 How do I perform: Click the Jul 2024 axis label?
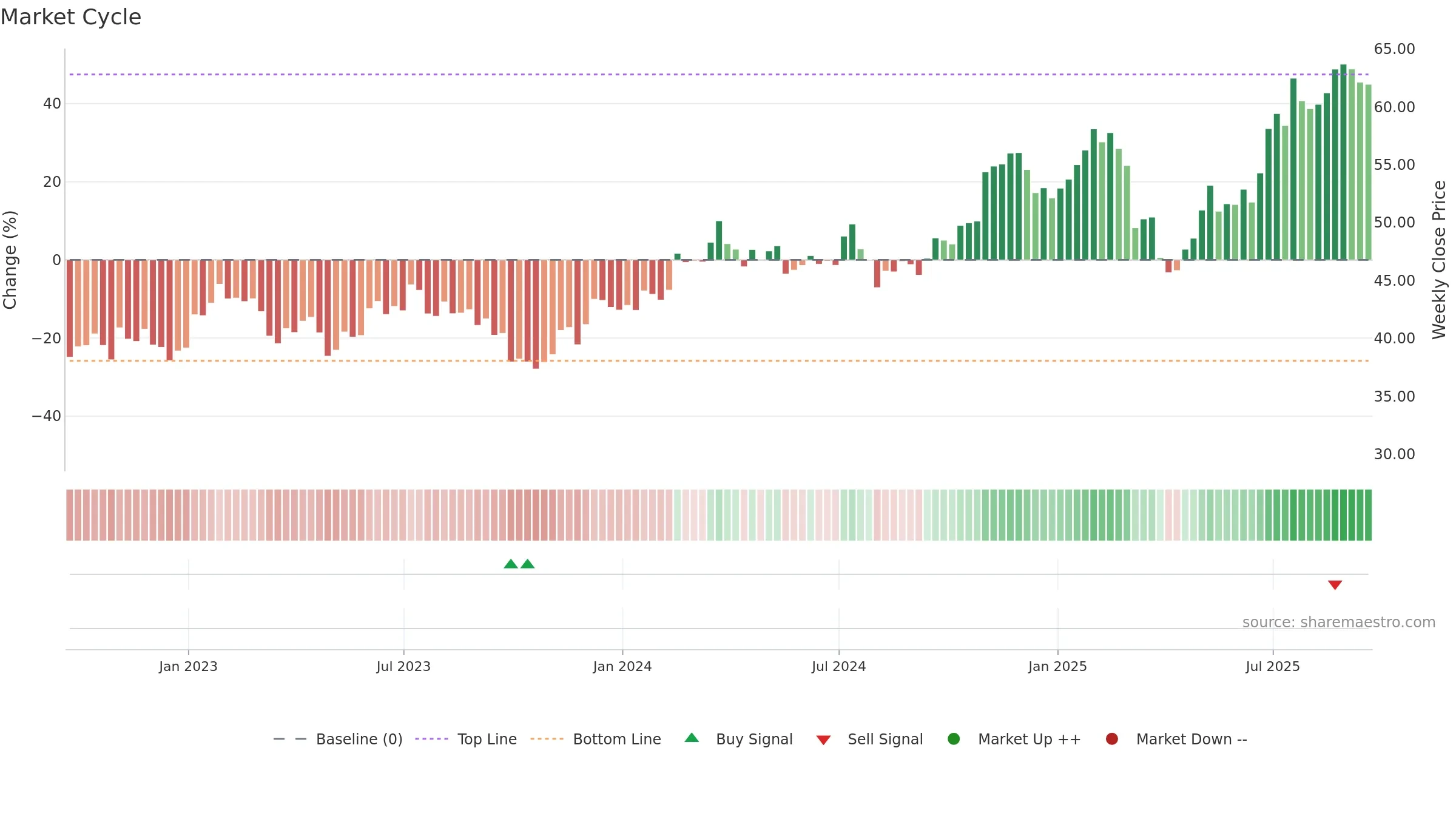[839, 667]
